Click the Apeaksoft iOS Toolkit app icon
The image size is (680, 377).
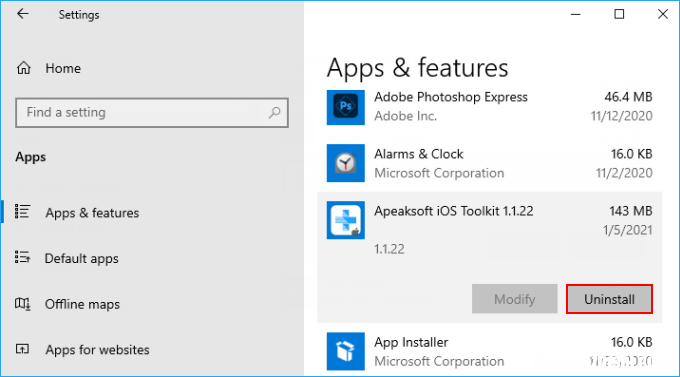coord(346,220)
